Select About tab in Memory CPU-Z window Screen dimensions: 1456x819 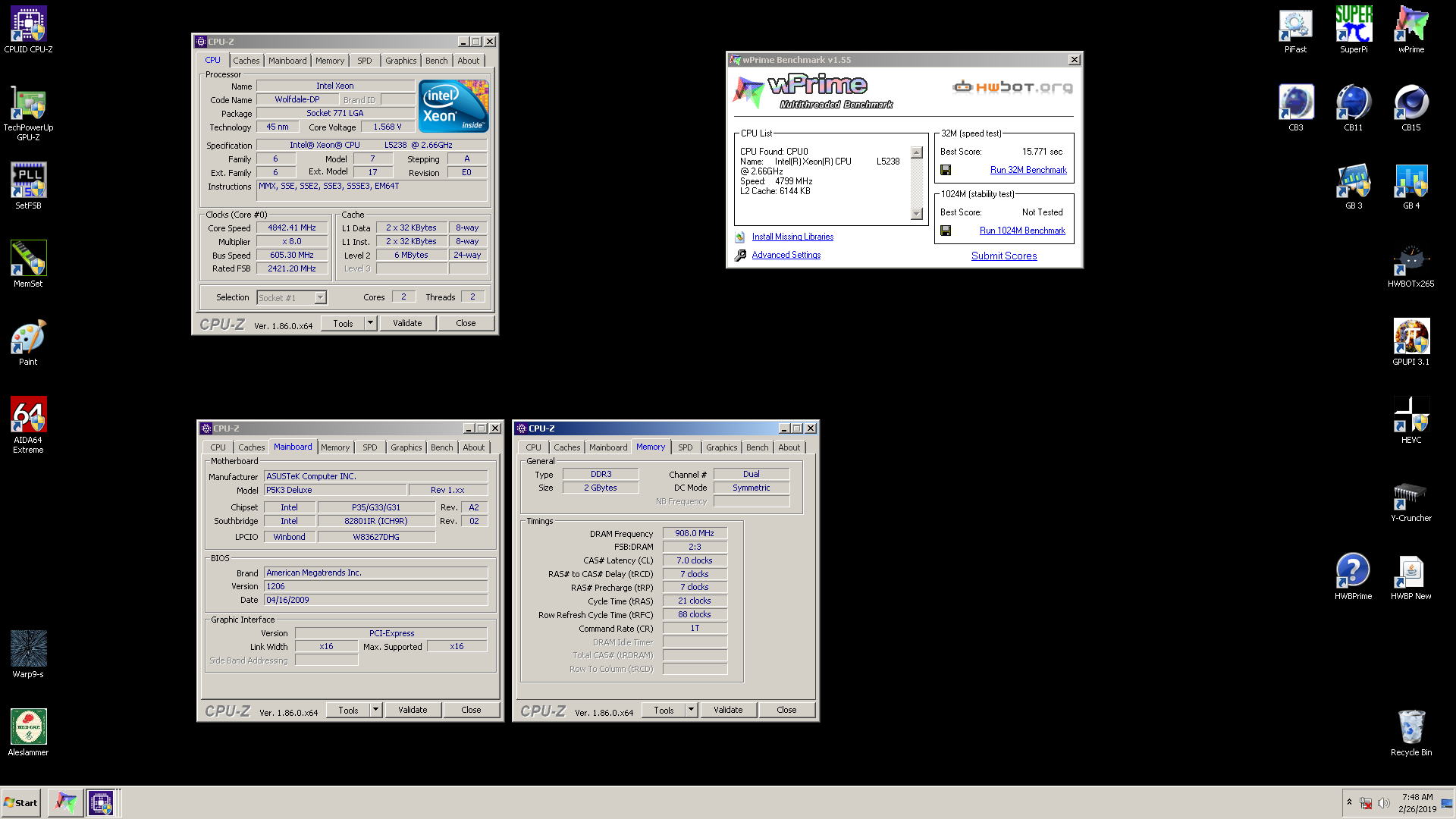click(789, 447)
